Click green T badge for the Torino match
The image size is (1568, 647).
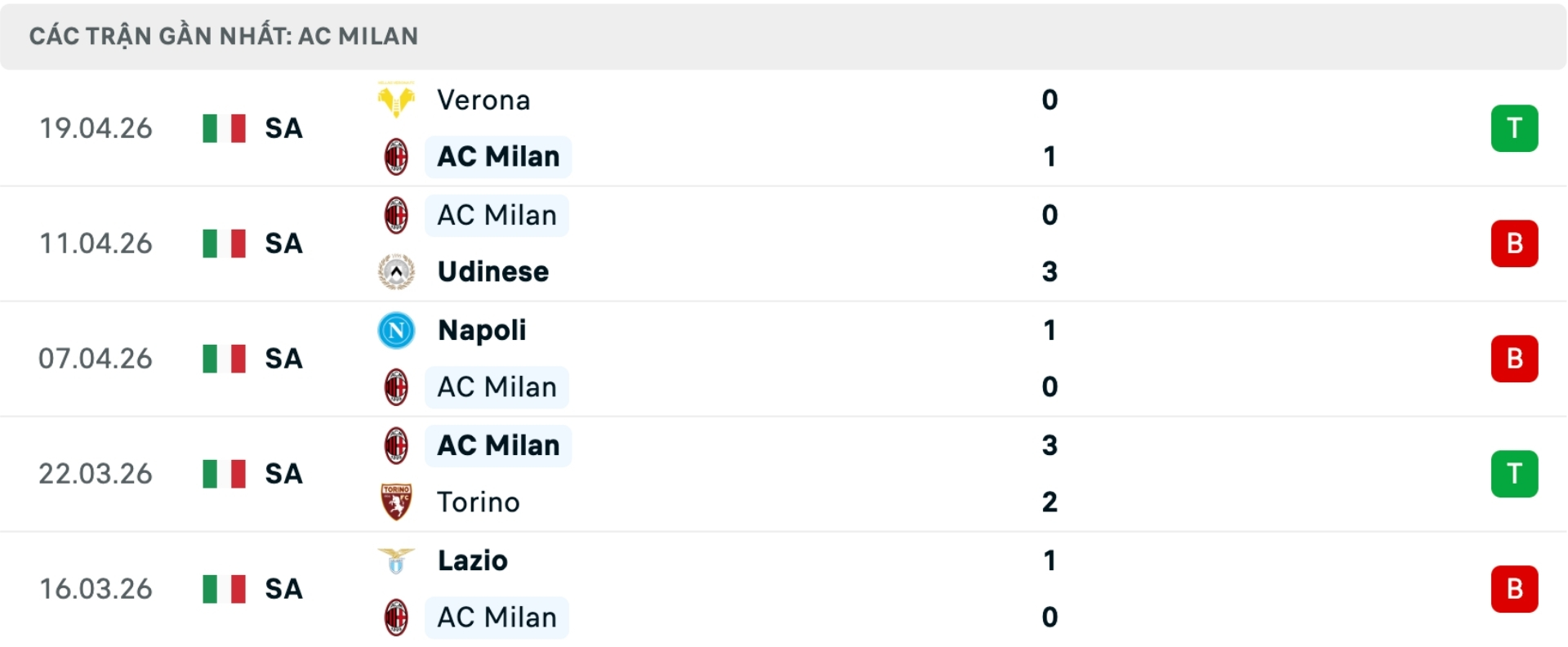[x=1514, y=474]
